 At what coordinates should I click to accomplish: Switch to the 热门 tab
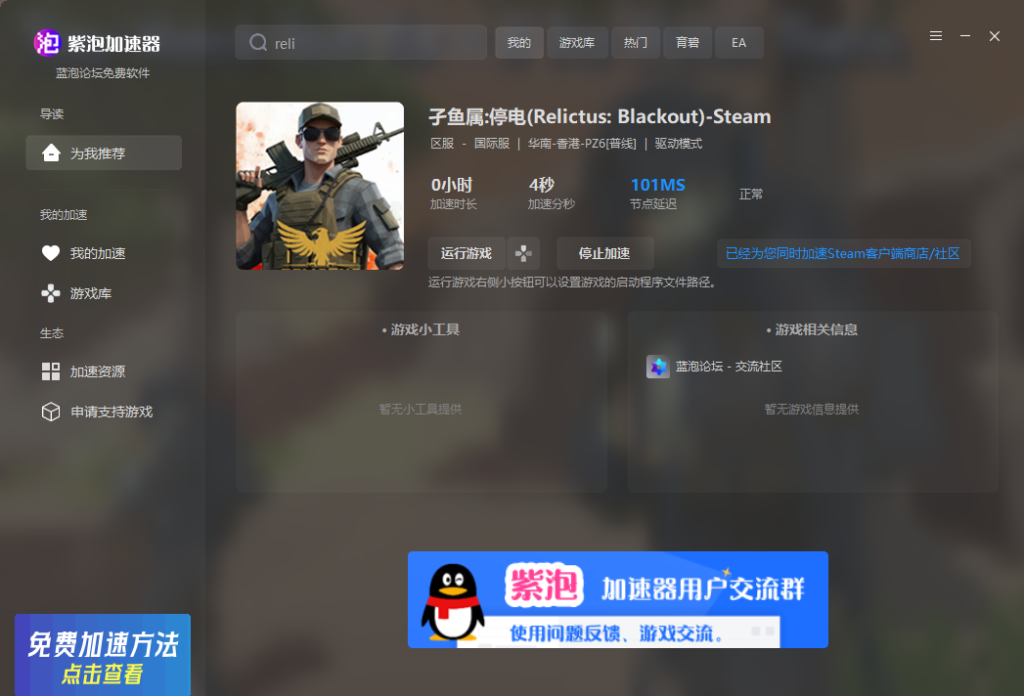(x=635, y=43)
